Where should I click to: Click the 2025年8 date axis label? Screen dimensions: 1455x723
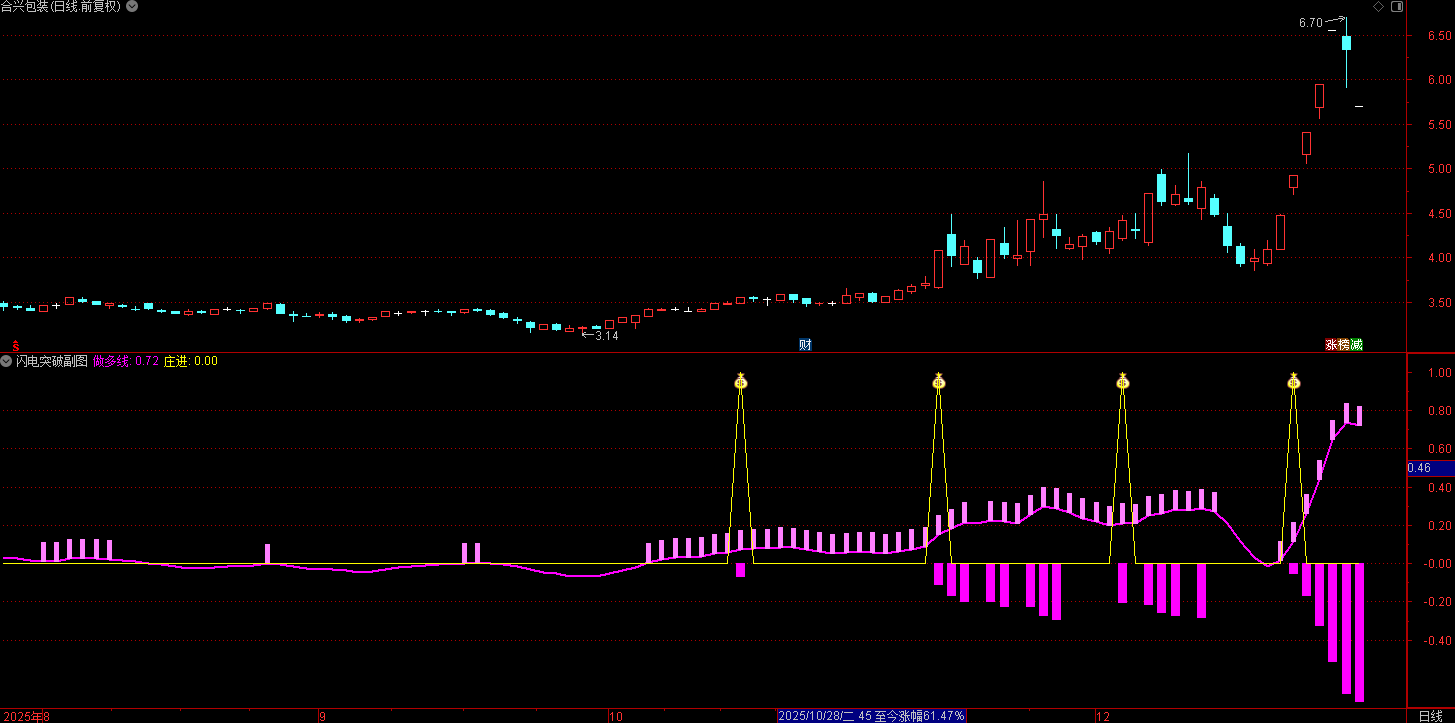(x=25, y=716)
